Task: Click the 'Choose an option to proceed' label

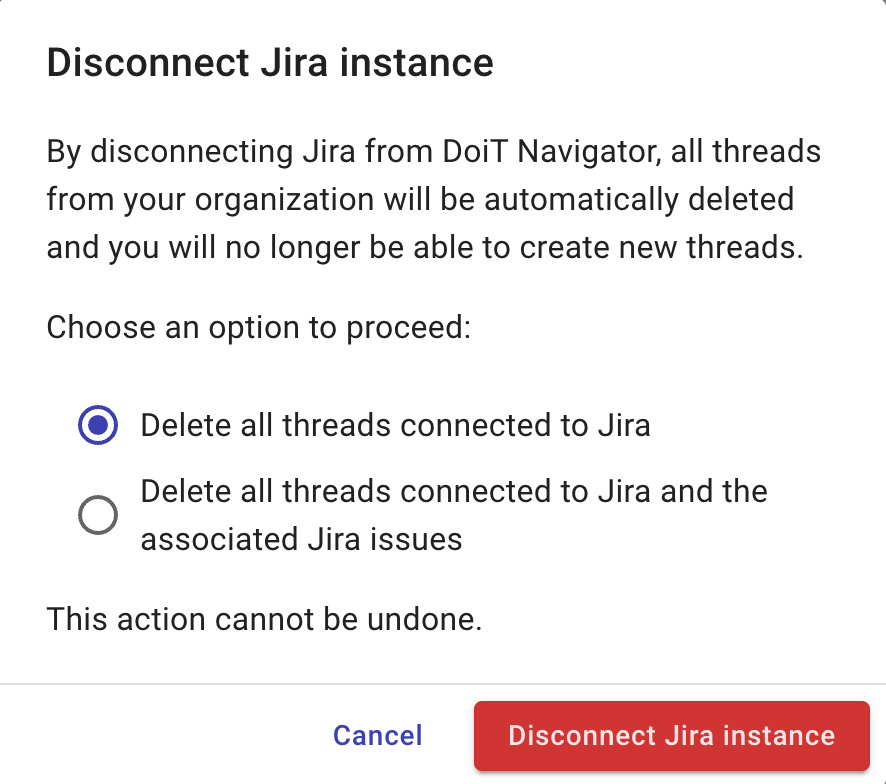Action: pos(259,327)
